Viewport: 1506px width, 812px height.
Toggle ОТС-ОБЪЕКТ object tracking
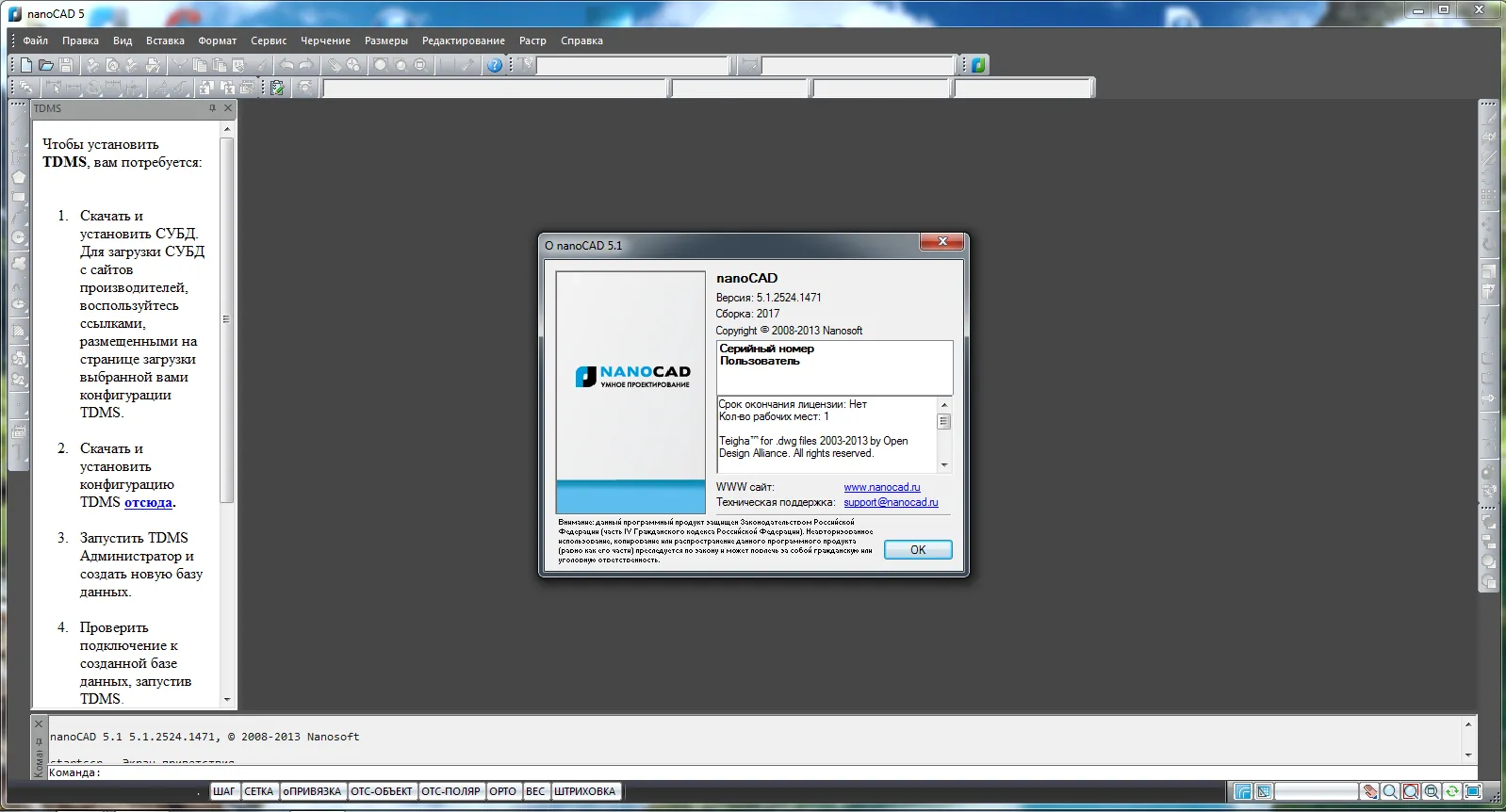point(382,791)
